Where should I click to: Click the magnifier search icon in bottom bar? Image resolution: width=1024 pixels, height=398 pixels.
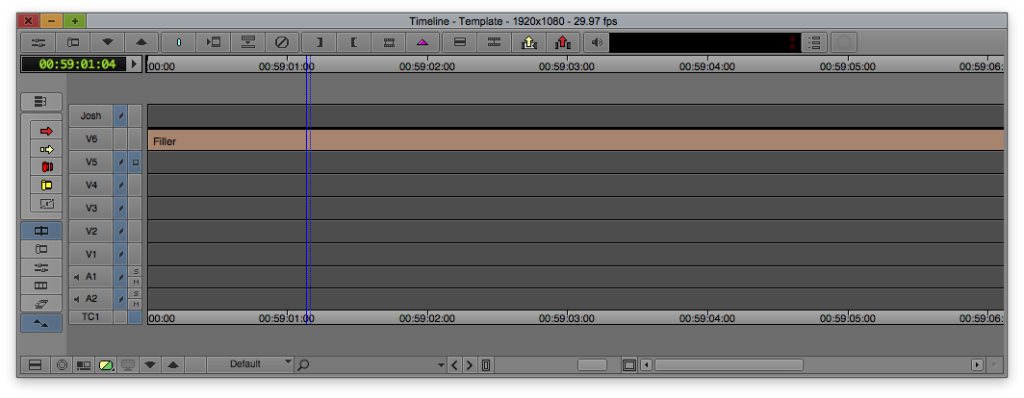pos(303,365)
